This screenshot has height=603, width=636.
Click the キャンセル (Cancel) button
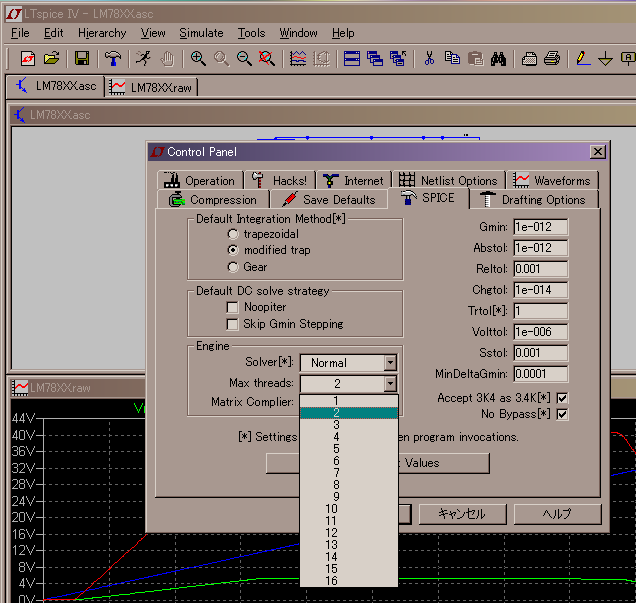click(x=462, y=514)
